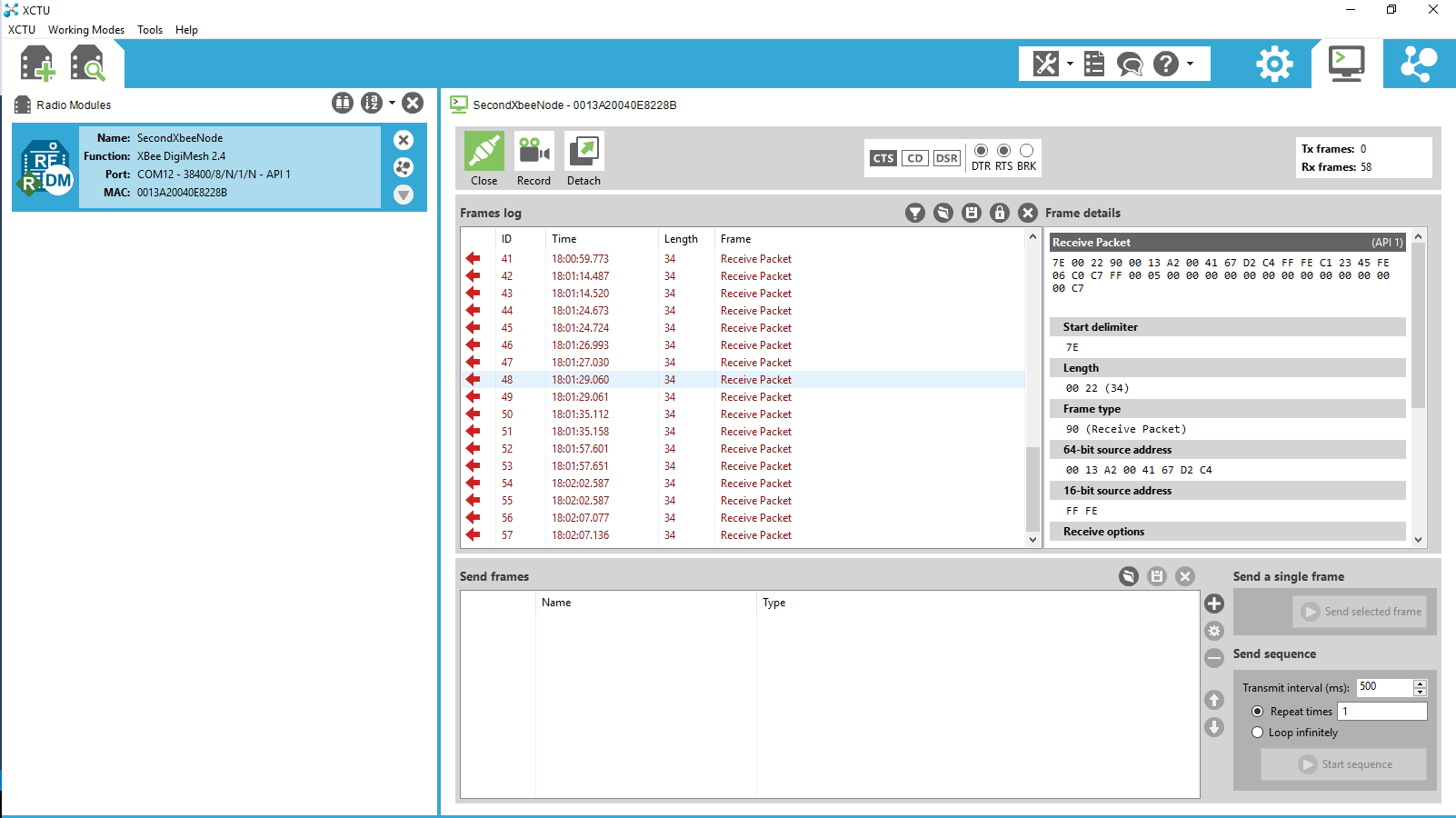Screen dimensions: 1456x818
Task: Open the XCTU menu
Action: [x=22, y=30]
